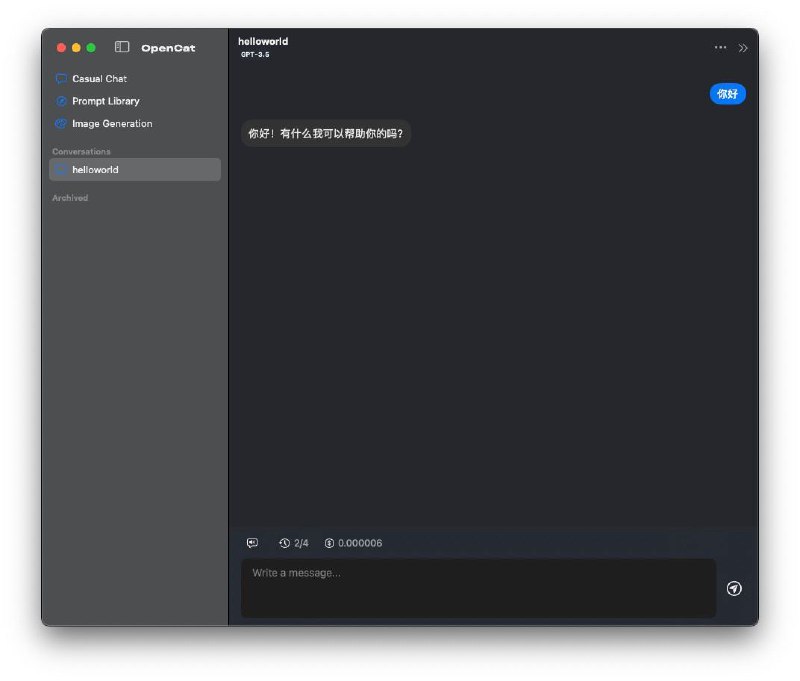Open the Prompt Library
Screen dimensions: 800x681
pyautogui.click(x=107, y=101)
